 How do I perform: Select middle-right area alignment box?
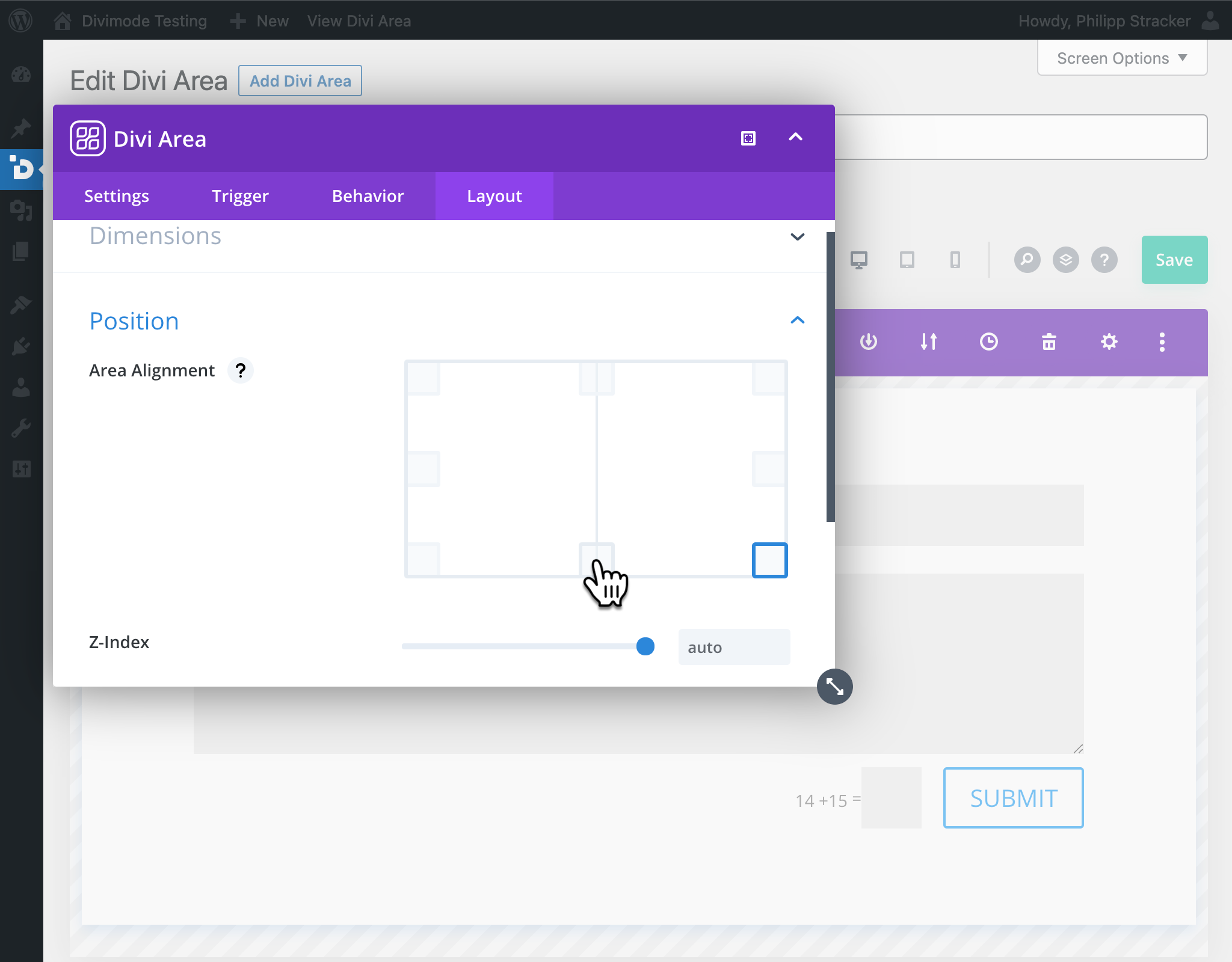click(x=769, y=469)
